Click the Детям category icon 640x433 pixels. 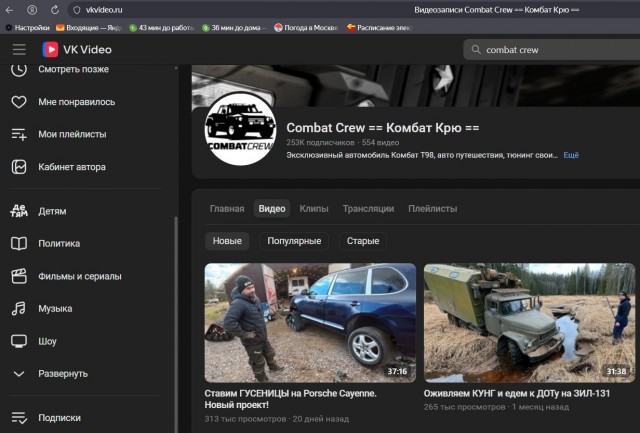(x=19, y=211)
